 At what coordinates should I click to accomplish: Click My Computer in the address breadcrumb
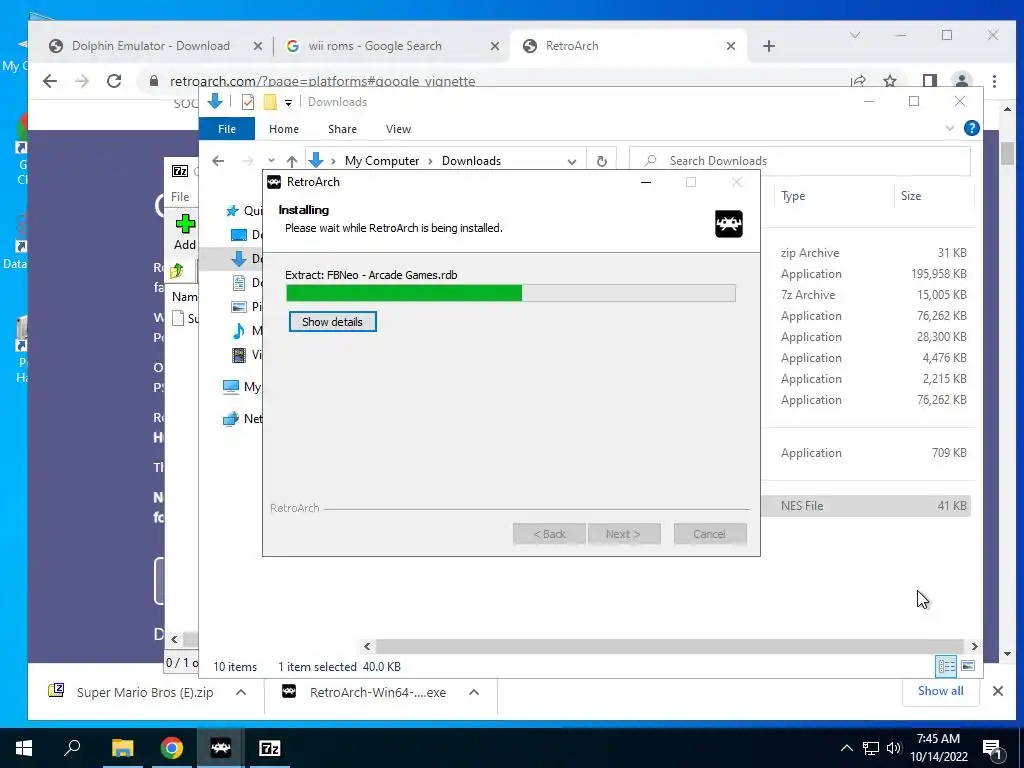382,161
